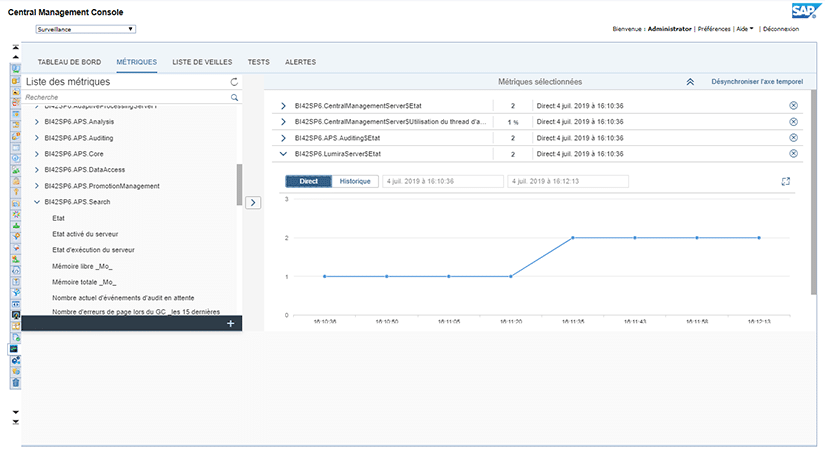Open the Surveillance dropdown
Image resolution: width=825 pixels, height=457 pixels.
point(85,30)
